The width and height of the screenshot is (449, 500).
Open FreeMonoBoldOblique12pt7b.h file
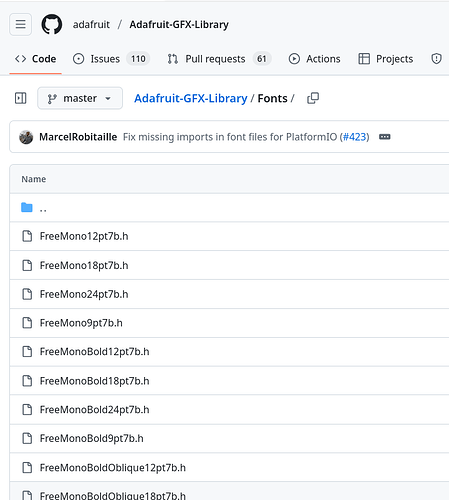(x=113, y=467)
